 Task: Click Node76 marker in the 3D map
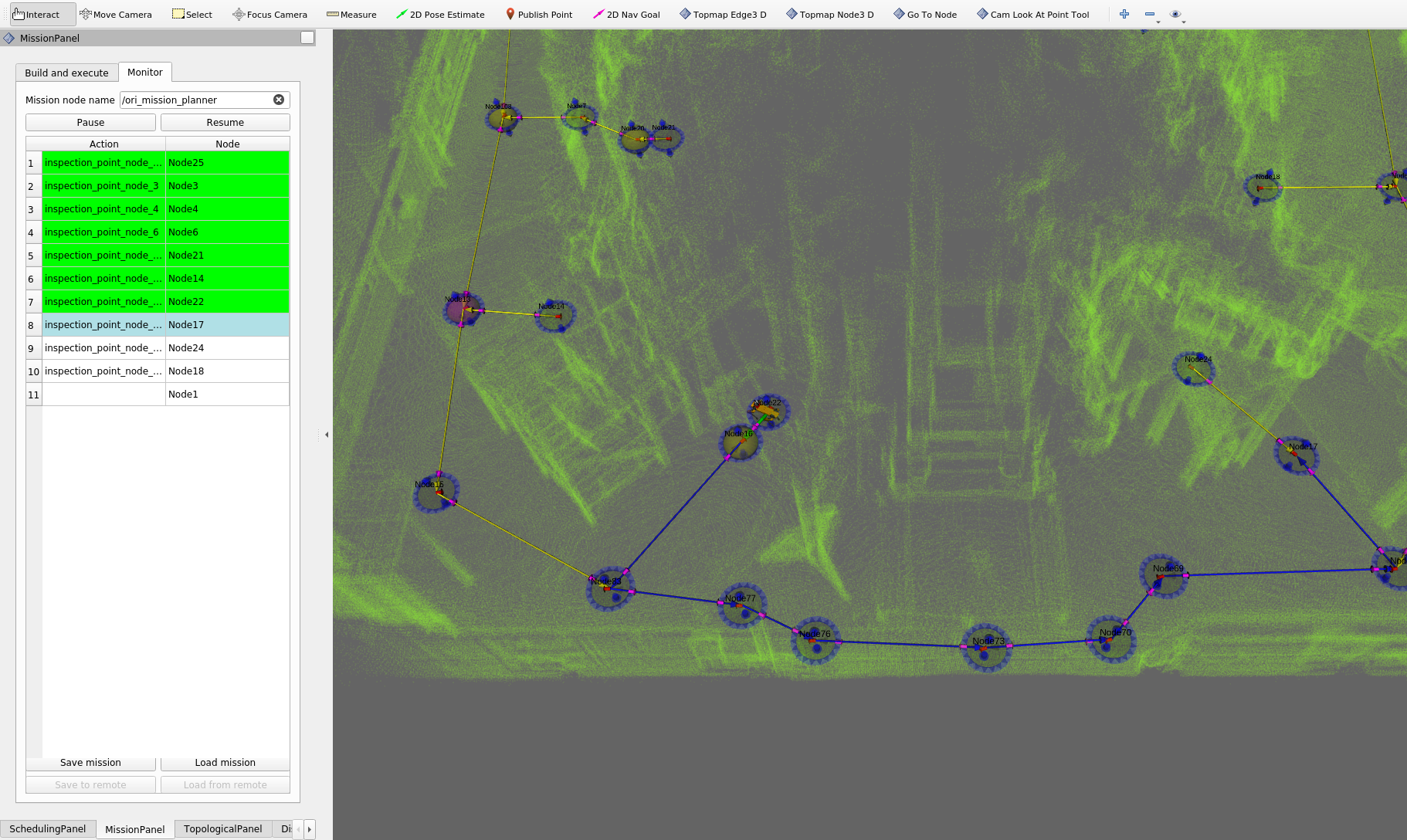coord(815,640)
